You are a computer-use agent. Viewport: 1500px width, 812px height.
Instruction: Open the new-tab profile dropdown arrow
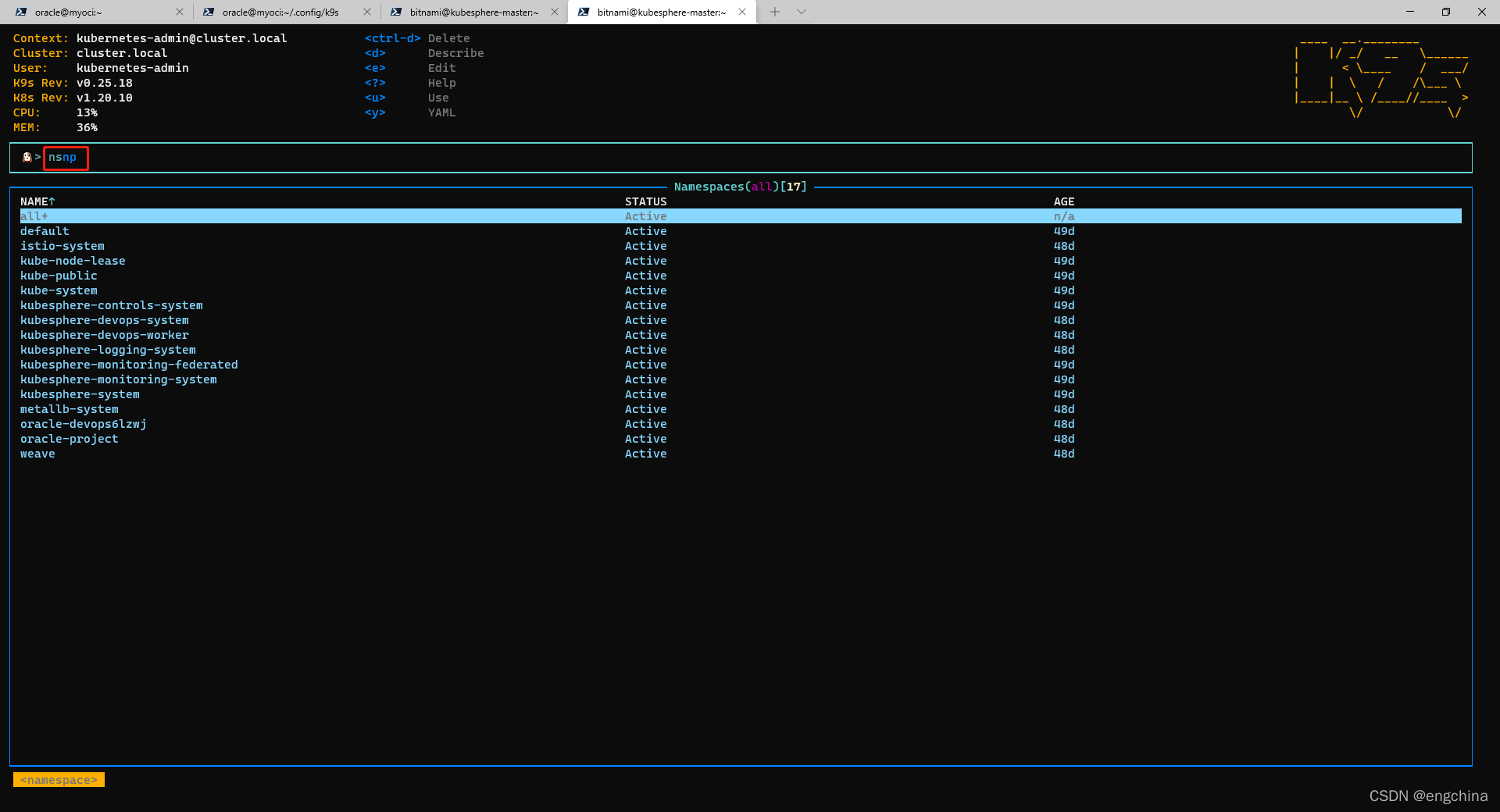click(x=801, y=12)
